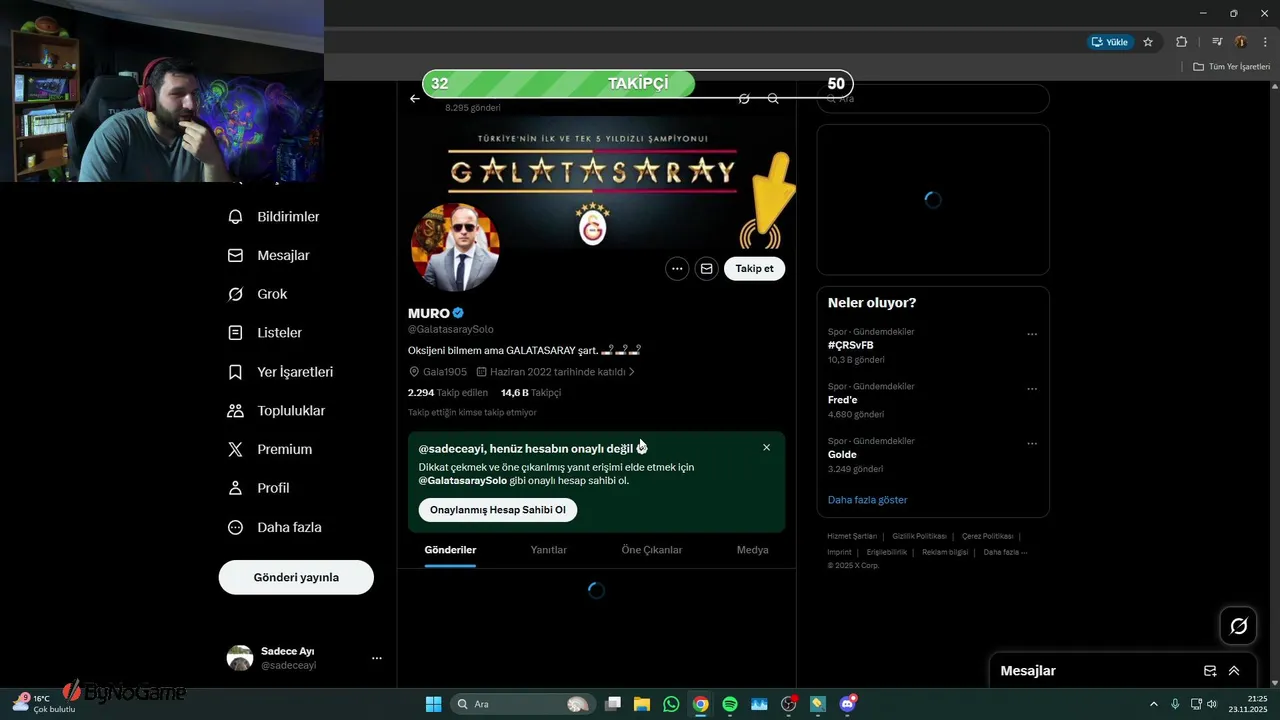The height and width of the screenshot is (720, 1280).
Task: Switch to the Öne Çıkanlar tab
Action: pyautogui.click(x=652, y=550)
